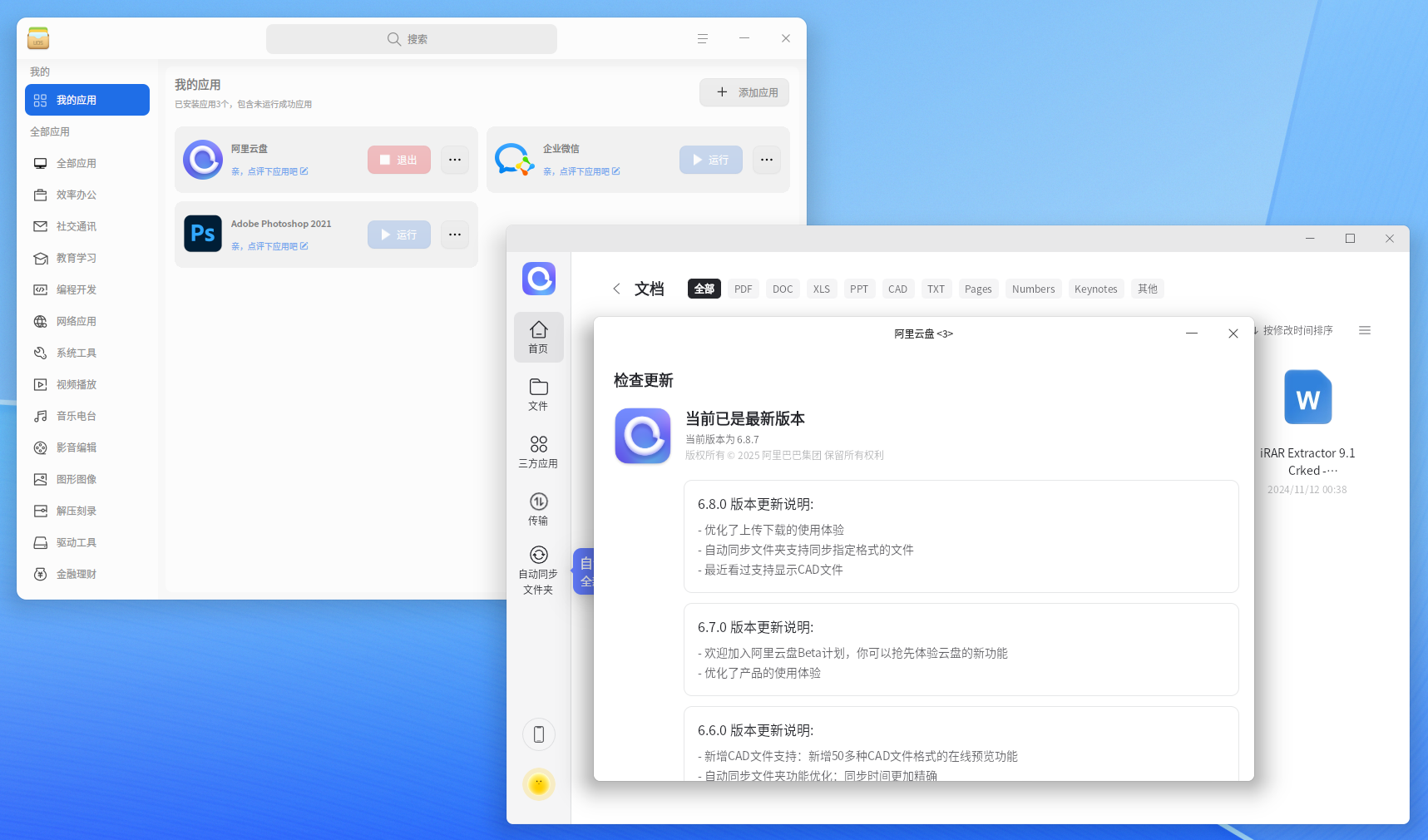Open 自动同步文件夹 auto-sync folder section
Image resolution: width=1428 pixels, height=840 pixels.
click(538, 571)
